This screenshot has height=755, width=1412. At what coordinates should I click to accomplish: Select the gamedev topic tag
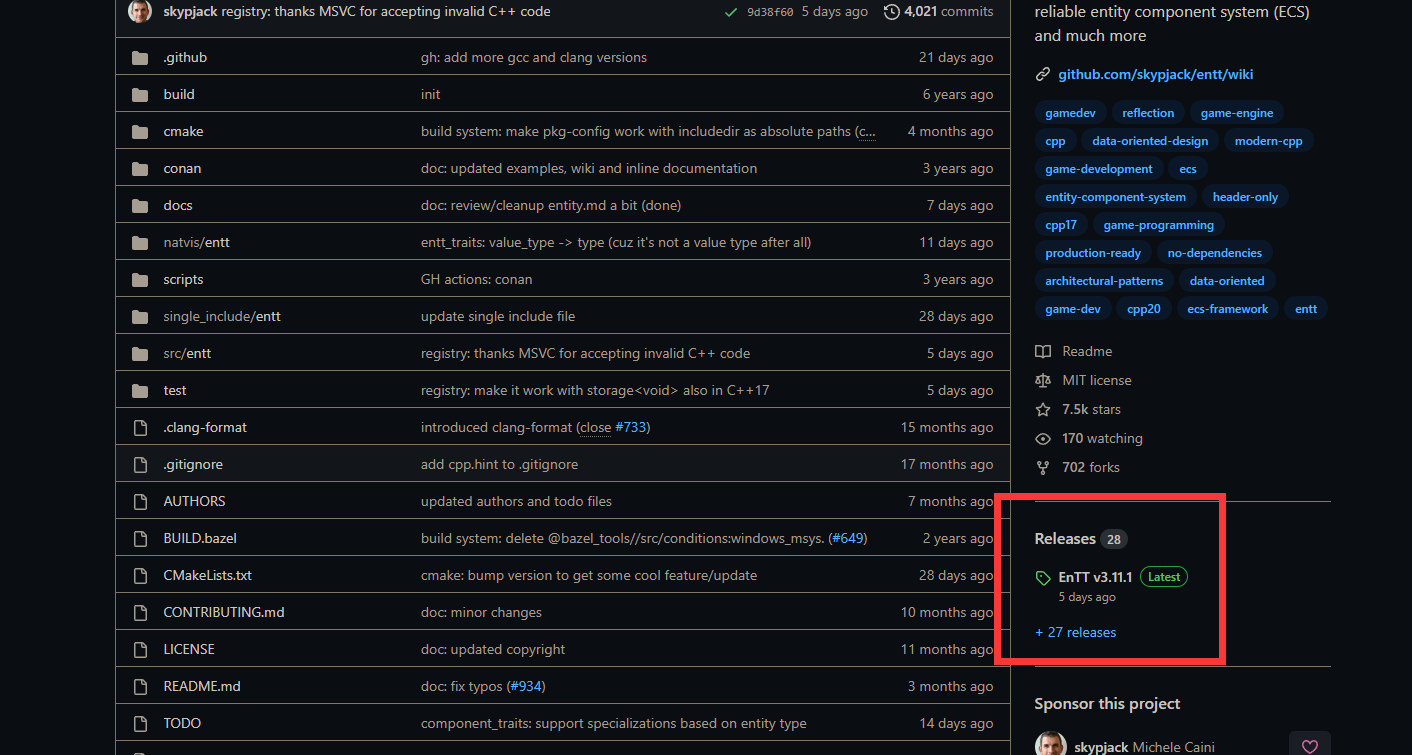1069,113
